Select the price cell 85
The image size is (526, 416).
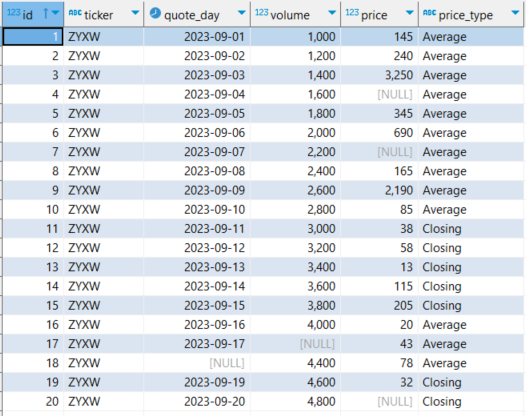point(379,209)
